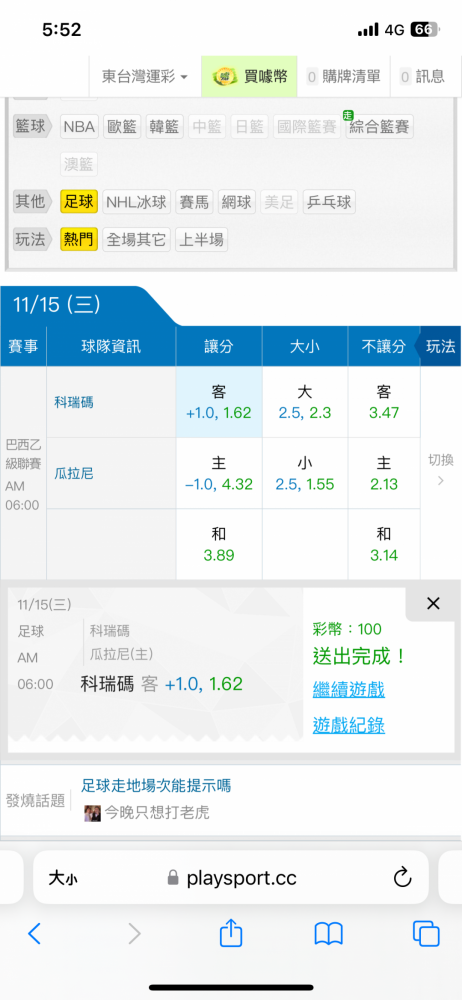This screenshot has height=1000, width=462.
Task: Click the 其他 category label
Action: [31, 202]
